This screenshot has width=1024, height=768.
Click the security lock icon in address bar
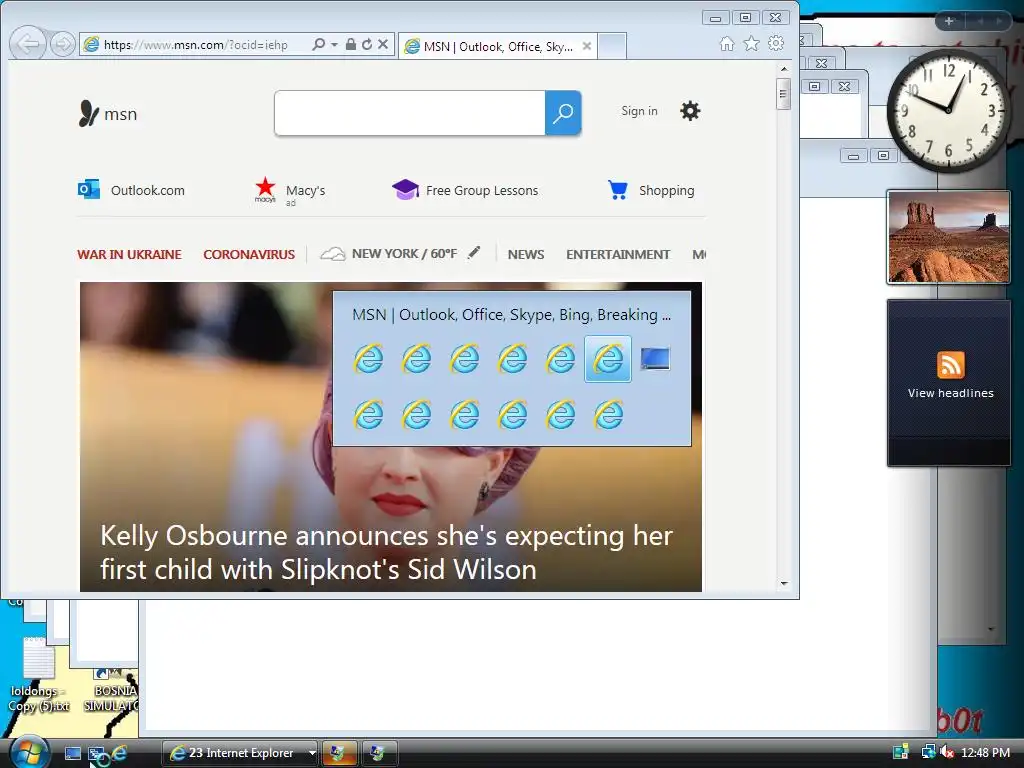(x=351, y=44)
